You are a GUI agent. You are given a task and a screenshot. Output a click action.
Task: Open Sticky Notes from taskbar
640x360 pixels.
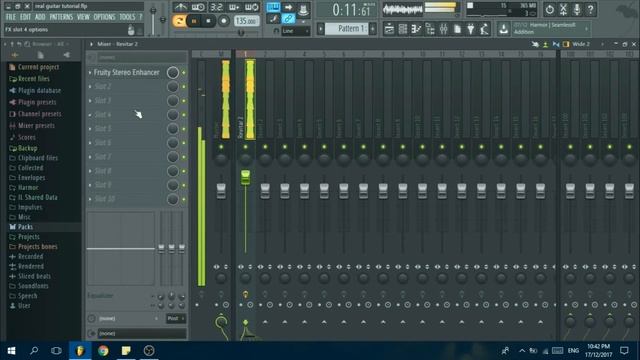[126, 351]
